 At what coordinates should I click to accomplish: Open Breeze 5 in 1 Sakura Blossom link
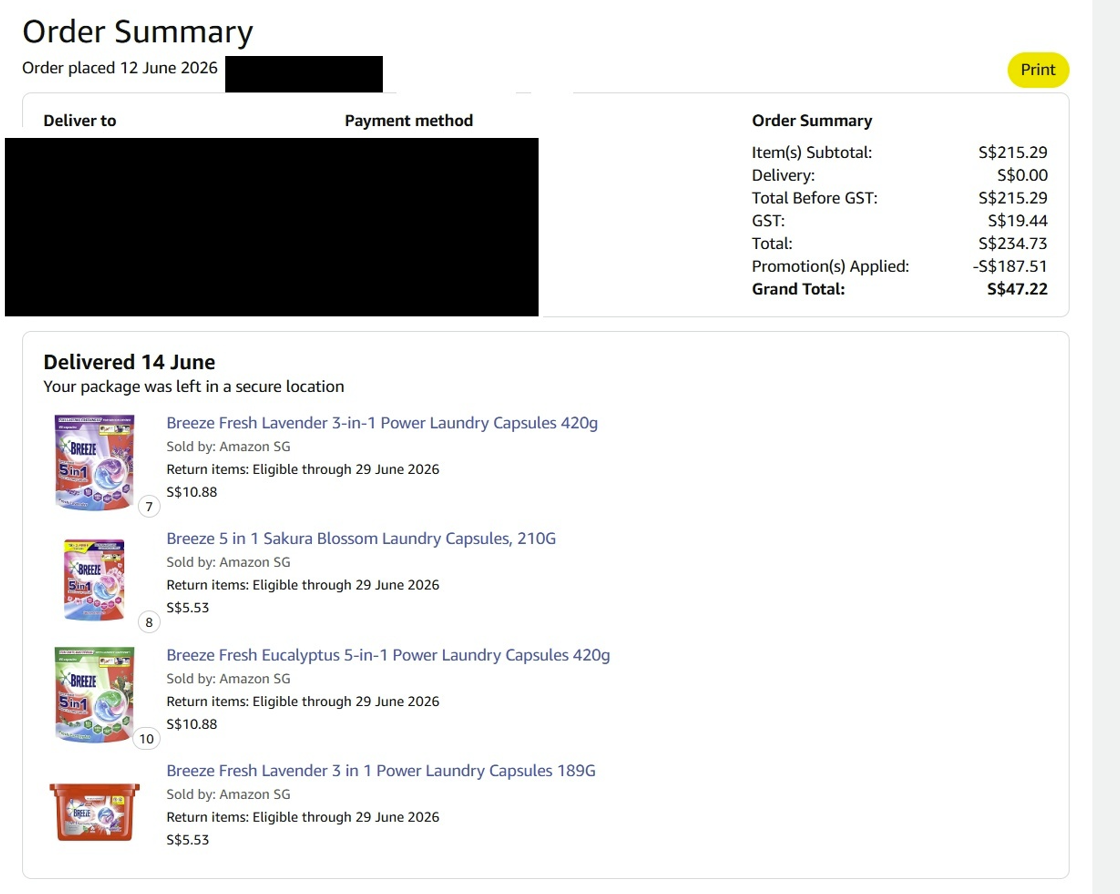[361, 538]
